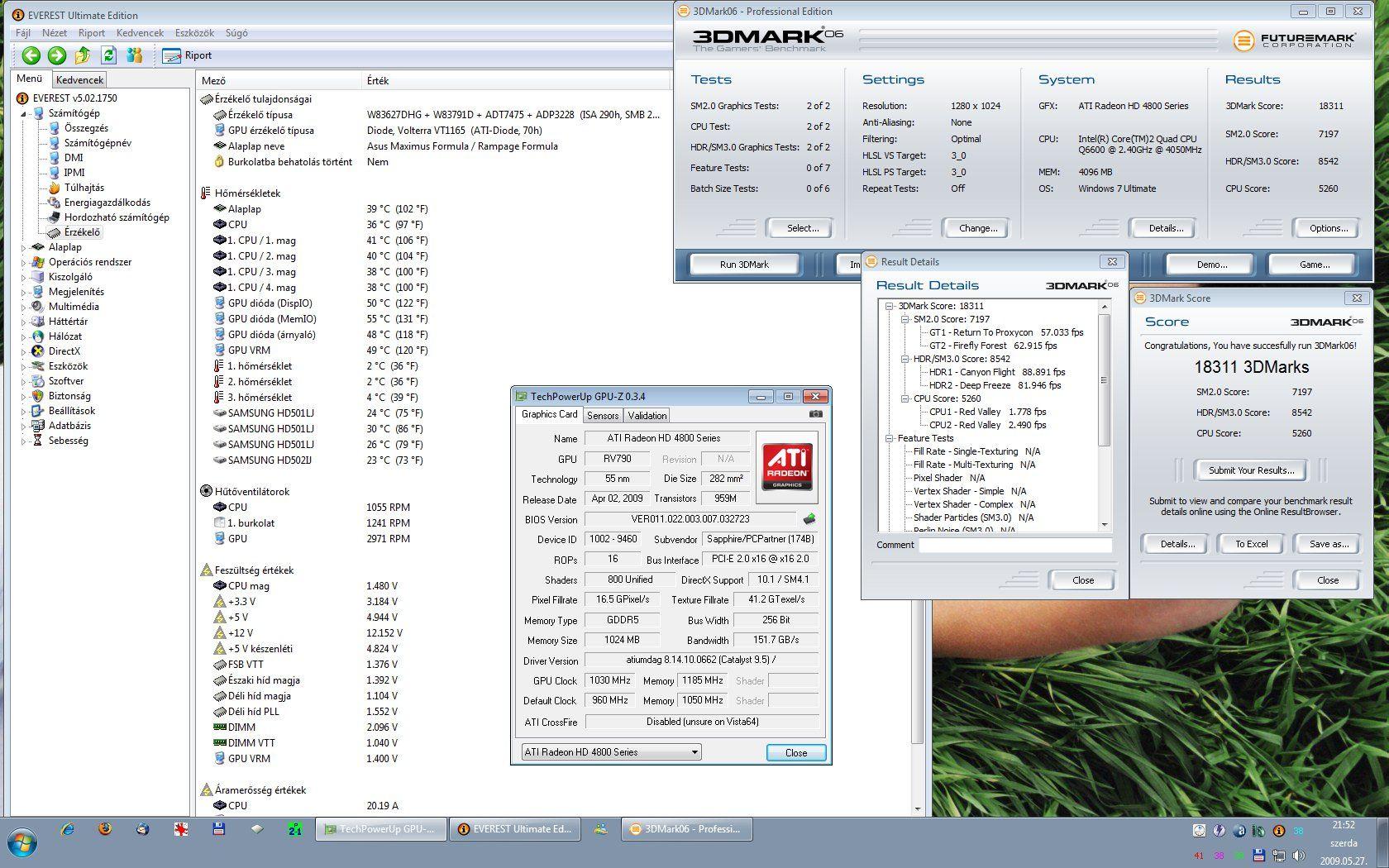Click the two-people users icon in EVEREST toolbar

point(135,55)
